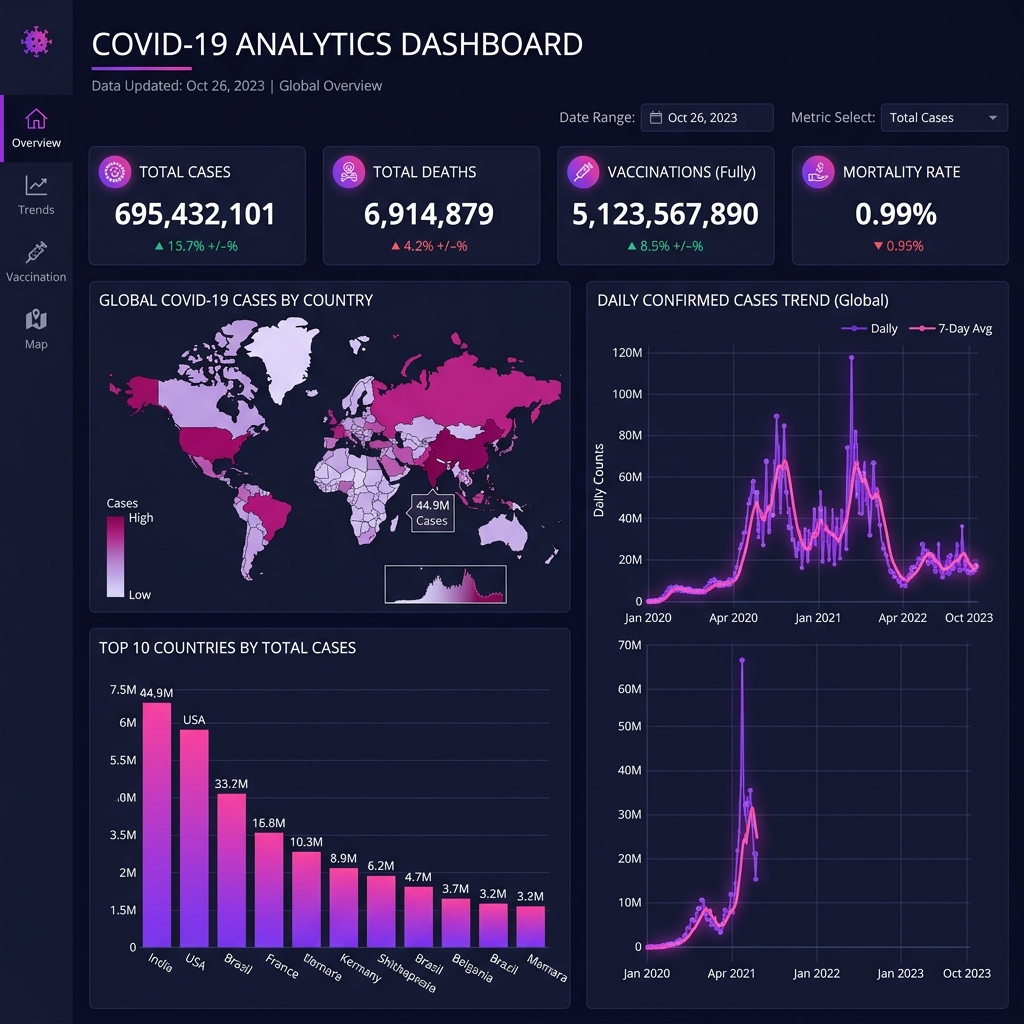Select the 8.9M bar in Top 10 chart
1024x1024 pixels.
pos(344,908)
